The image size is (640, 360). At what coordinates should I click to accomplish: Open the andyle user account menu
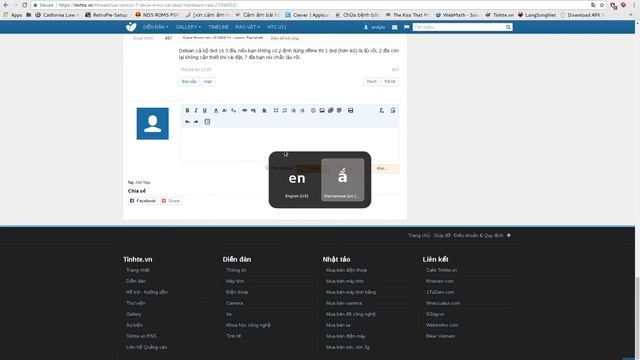[374, 27]
